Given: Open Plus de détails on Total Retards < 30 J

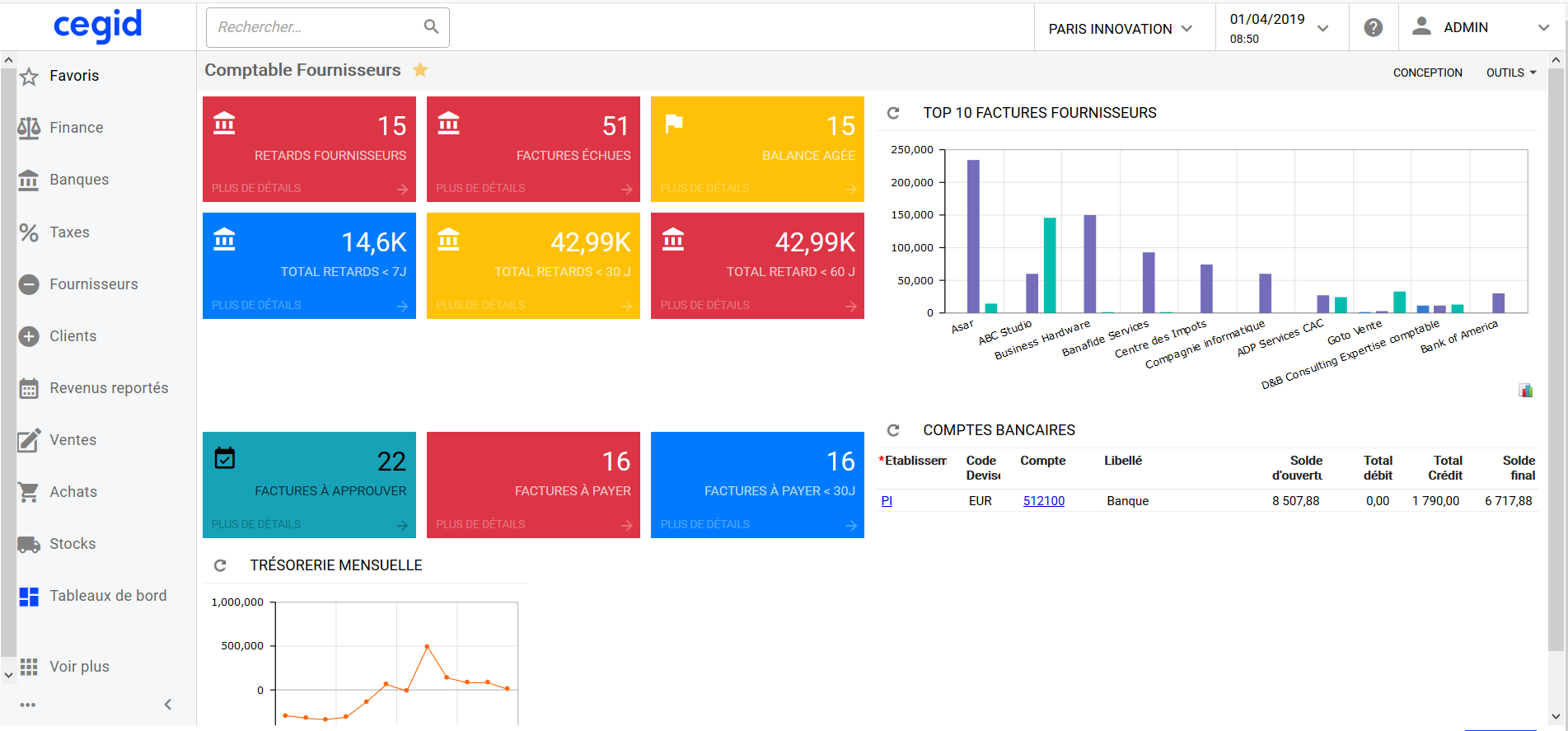Looking at the screenshot, I should click(480, 306).
